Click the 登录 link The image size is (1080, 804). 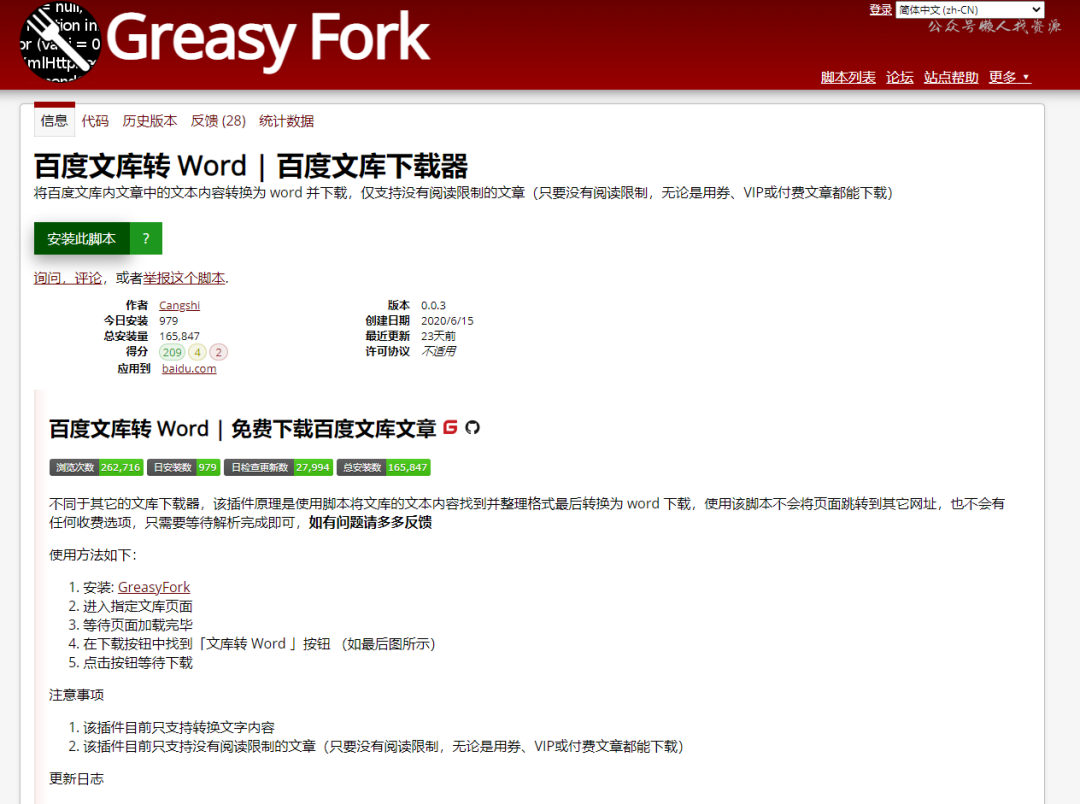point(880,10)
